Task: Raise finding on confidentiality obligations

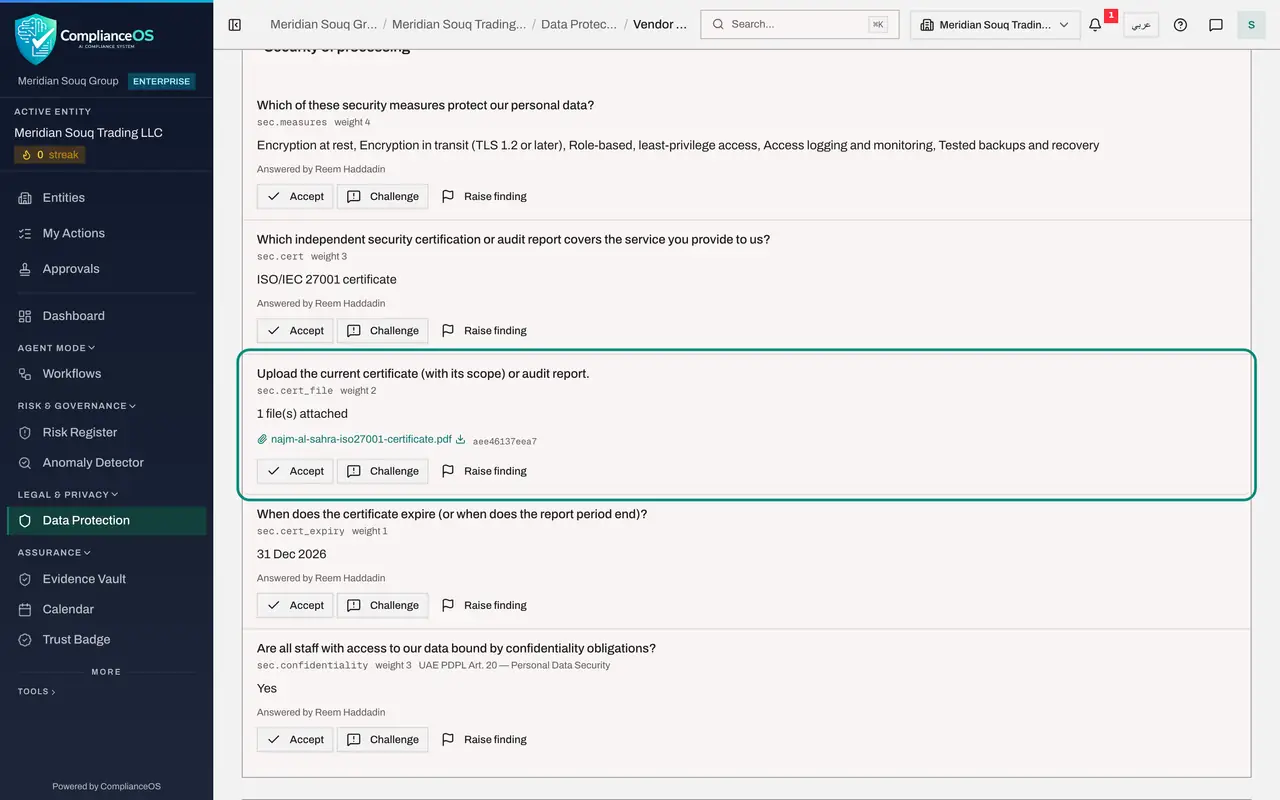Action: click(x=484, y=740)
